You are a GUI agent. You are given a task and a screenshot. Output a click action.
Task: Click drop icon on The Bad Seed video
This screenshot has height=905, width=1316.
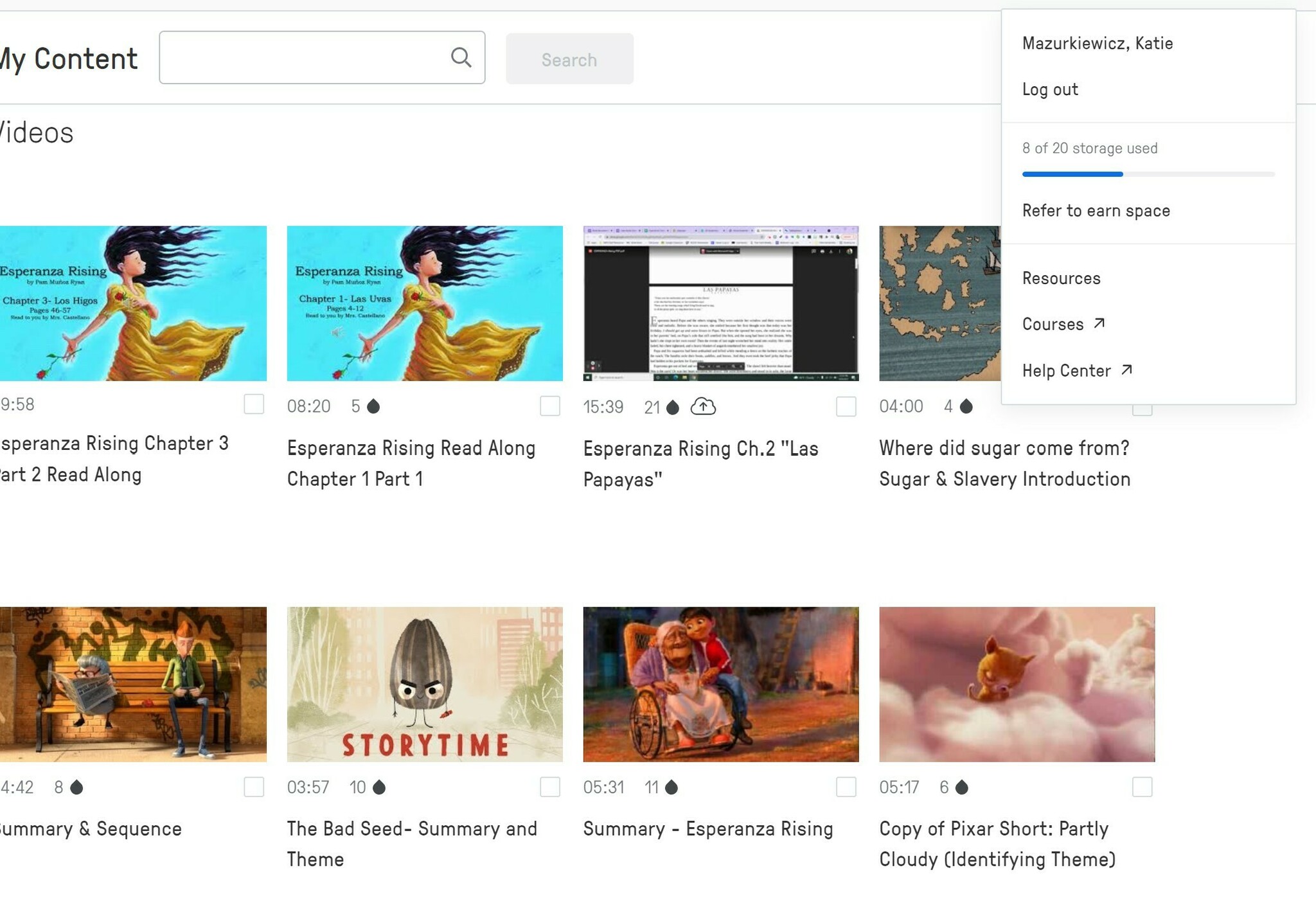tap(379, 787)
